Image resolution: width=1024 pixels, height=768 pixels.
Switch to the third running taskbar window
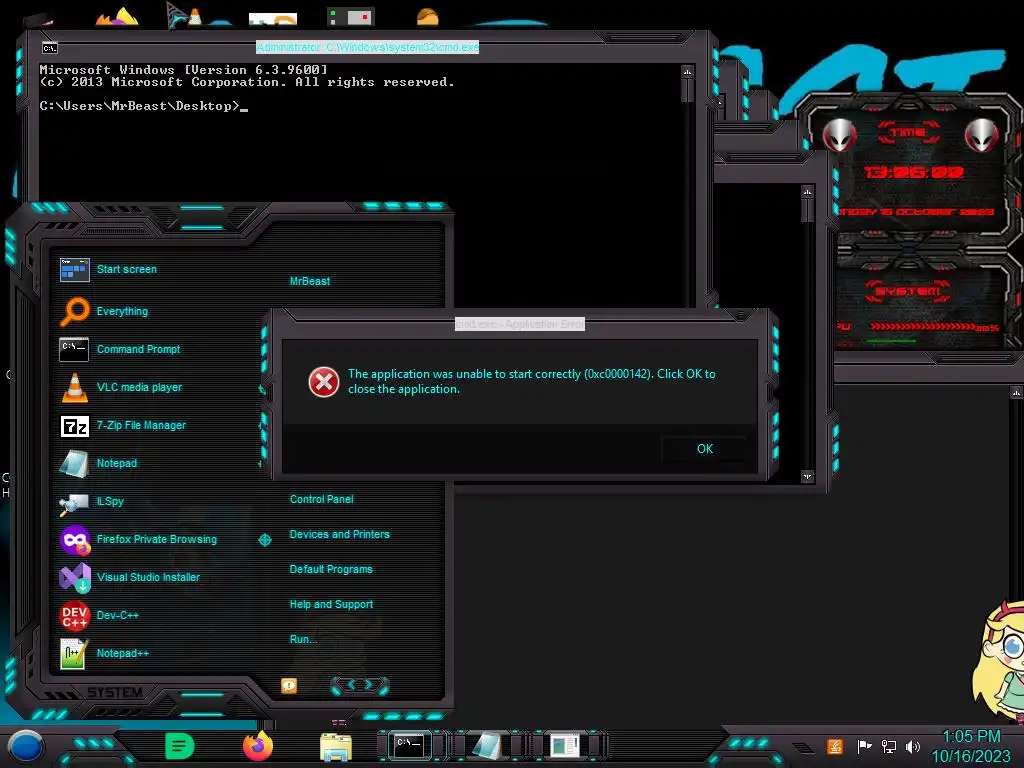[566, 745]
